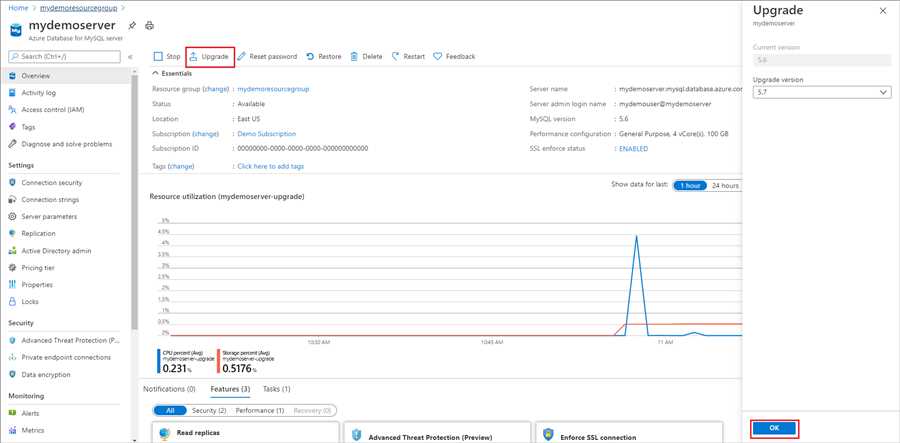The image size is (900, 443).
Task: Click the Alerts icon
Action: [12, 413]
